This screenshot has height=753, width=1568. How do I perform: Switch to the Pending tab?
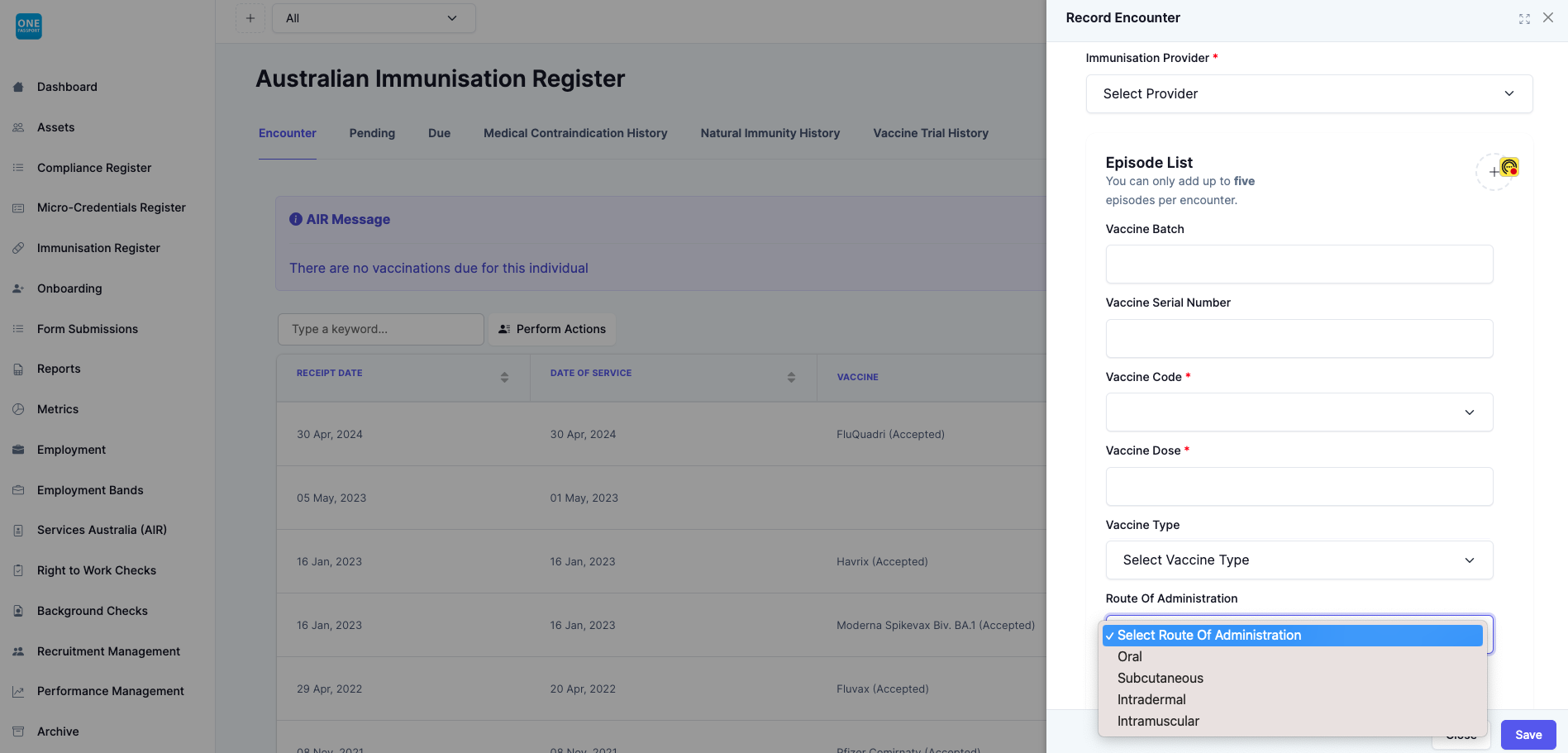pos(372,133)
